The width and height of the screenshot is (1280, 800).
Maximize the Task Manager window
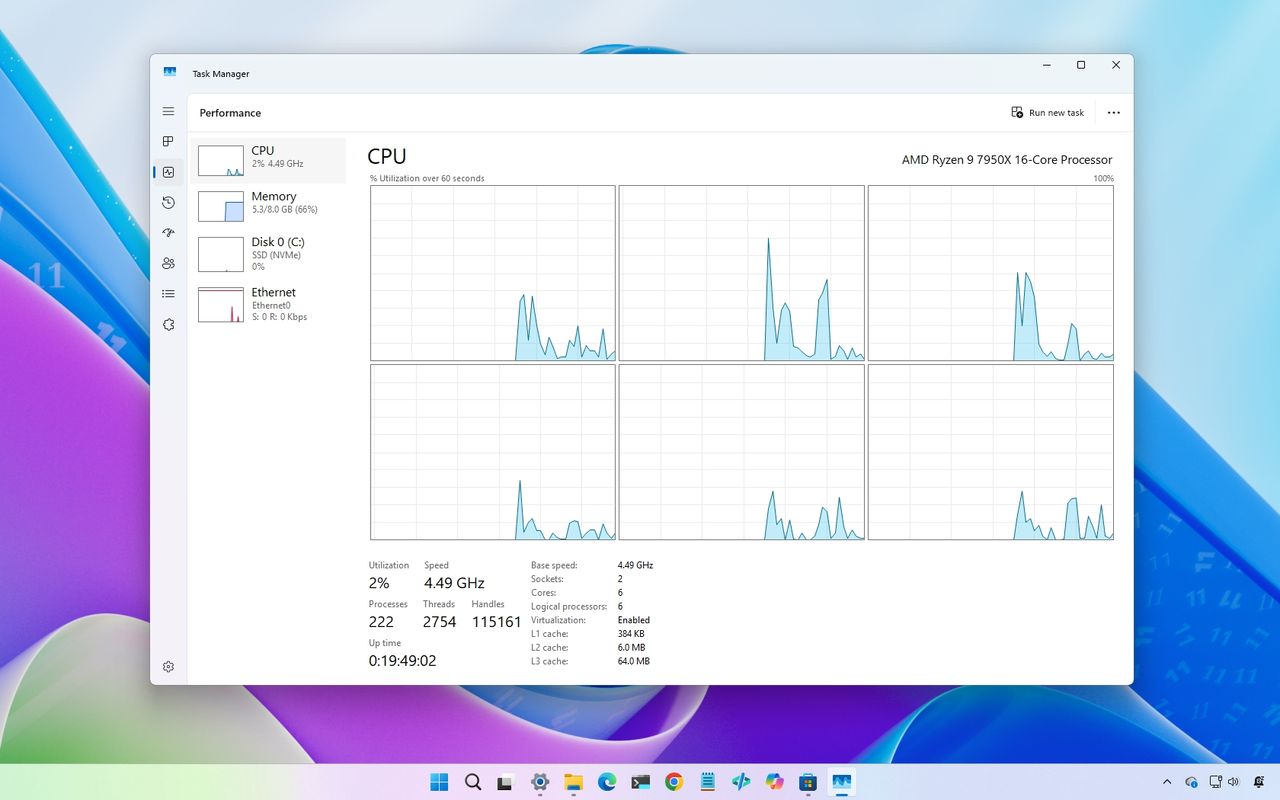[x=1081, y=65]
